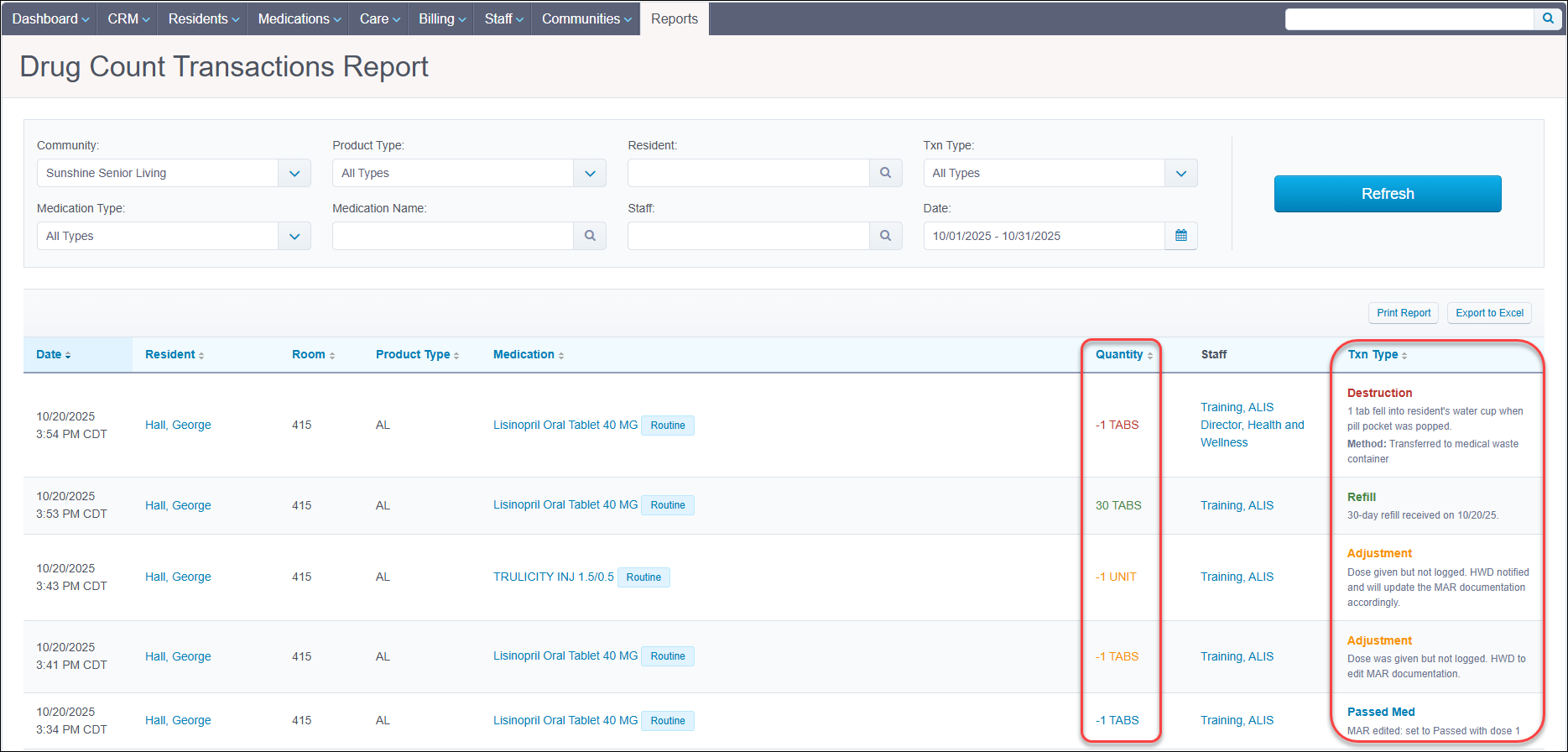Click the Routine tag next to TRULICITY
The height and width of the screenshot is (752, 1568).
tap(643, 577)
